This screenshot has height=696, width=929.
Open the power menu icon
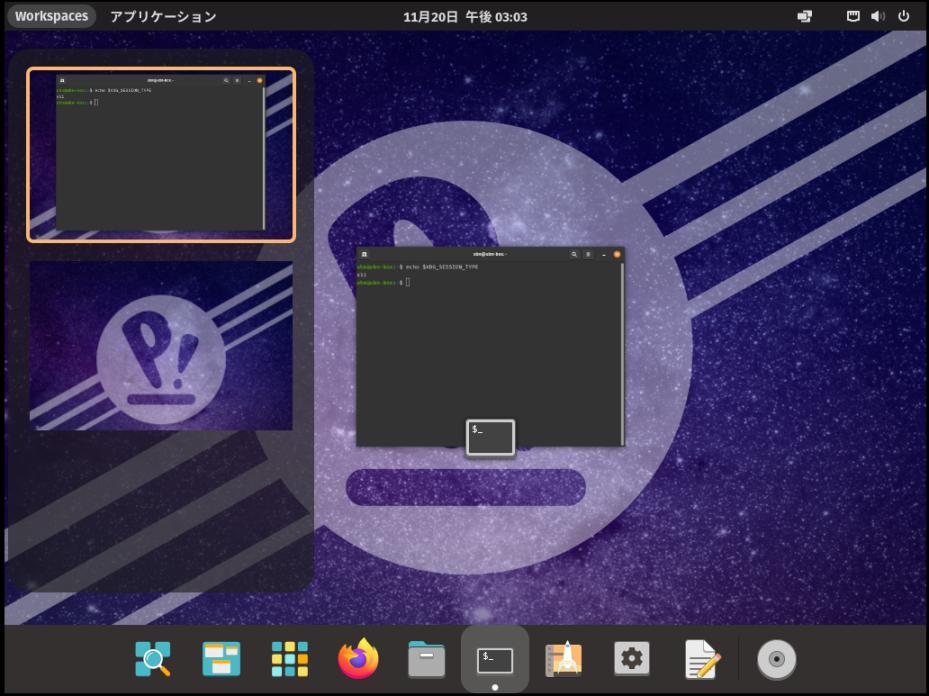(904, 16)
